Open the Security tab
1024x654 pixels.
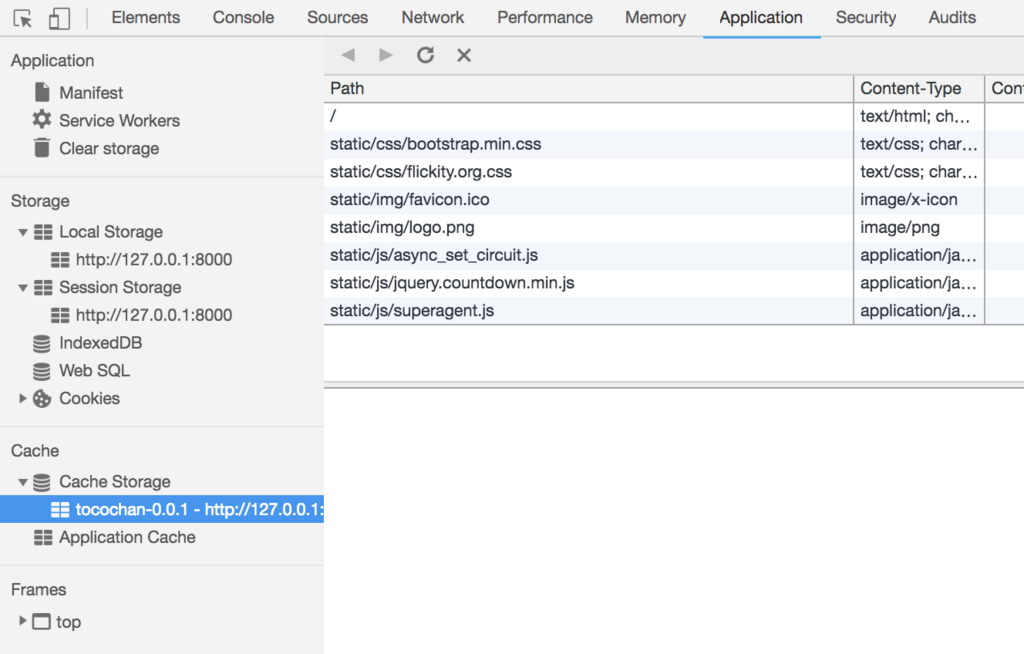[x=865, y=18]
